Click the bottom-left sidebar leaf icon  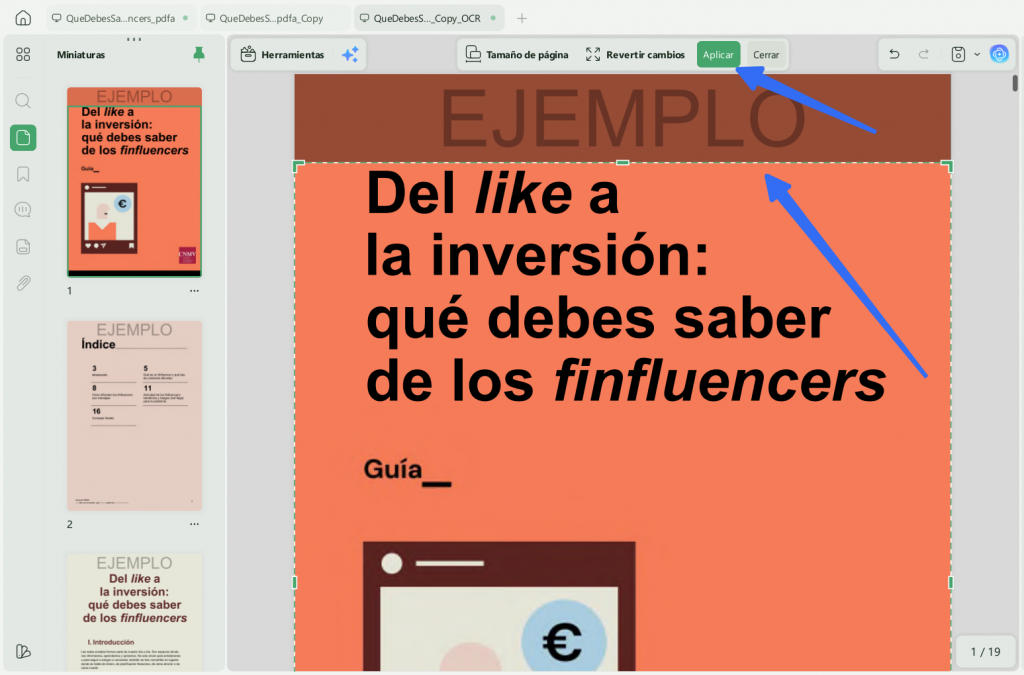(23, 651)
